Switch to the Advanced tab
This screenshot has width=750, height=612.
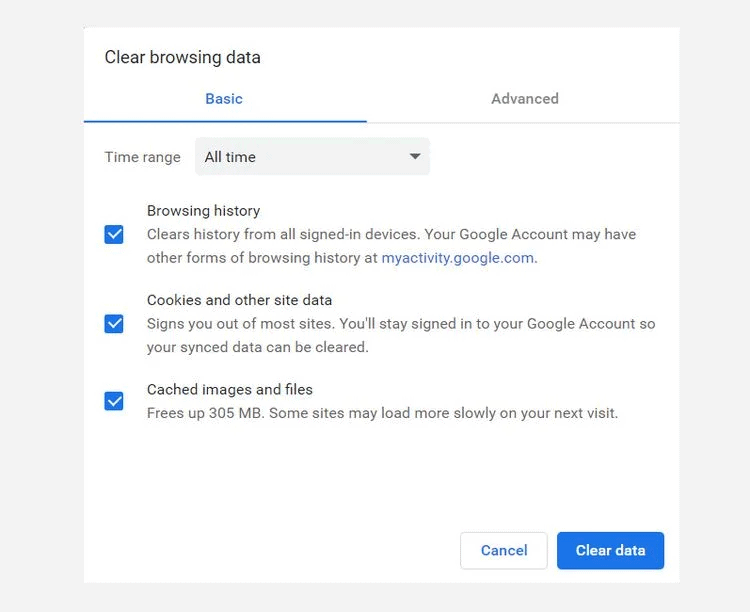525,99
